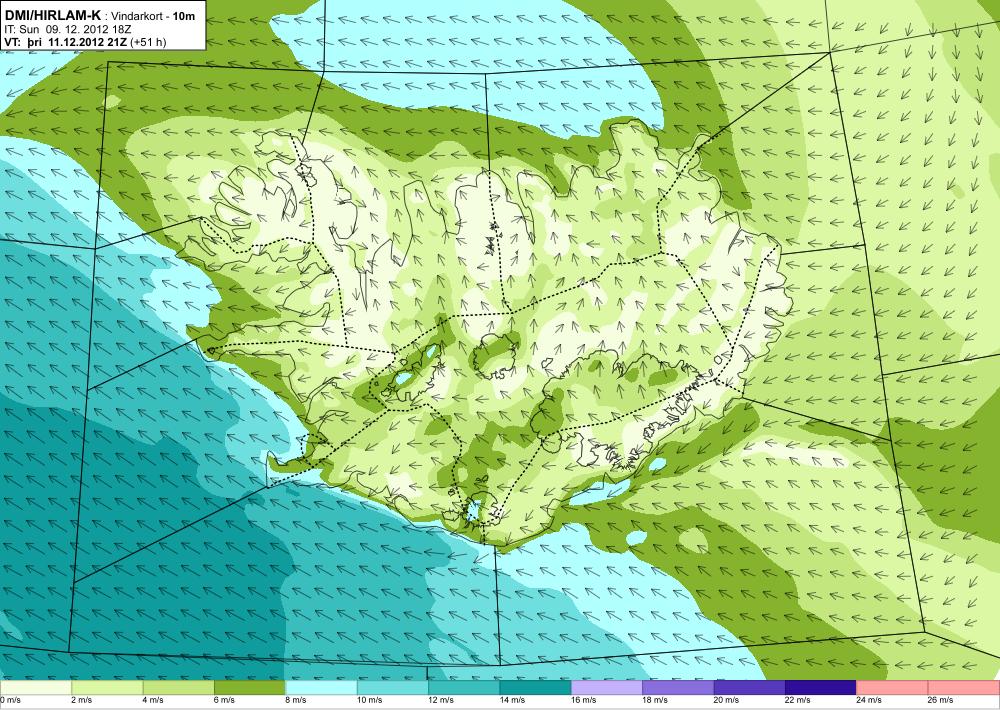Viewport: 1000px width, 710px height.
Task: Click the 'DMI/HIRLAM-K' title text
Action: pos(52,16)
